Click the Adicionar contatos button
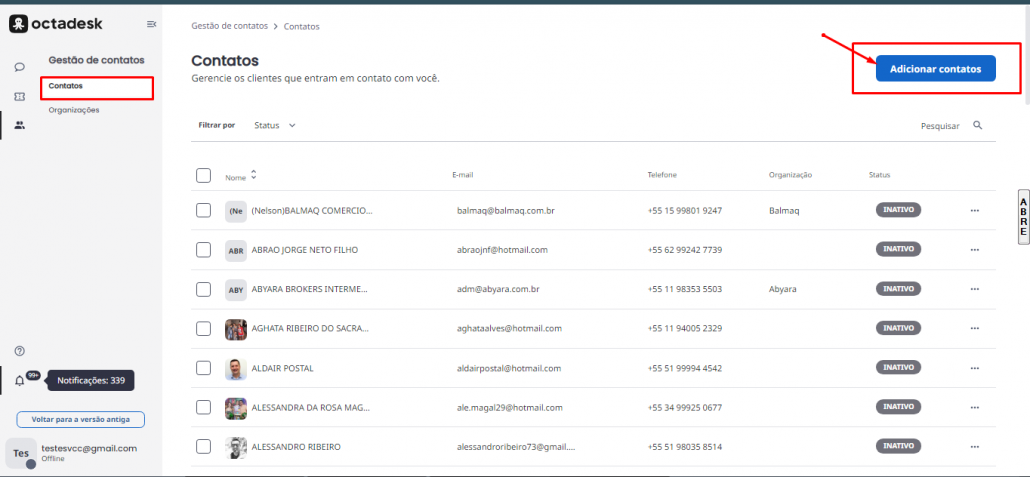 pyautogui.click(x=935, y=68)
